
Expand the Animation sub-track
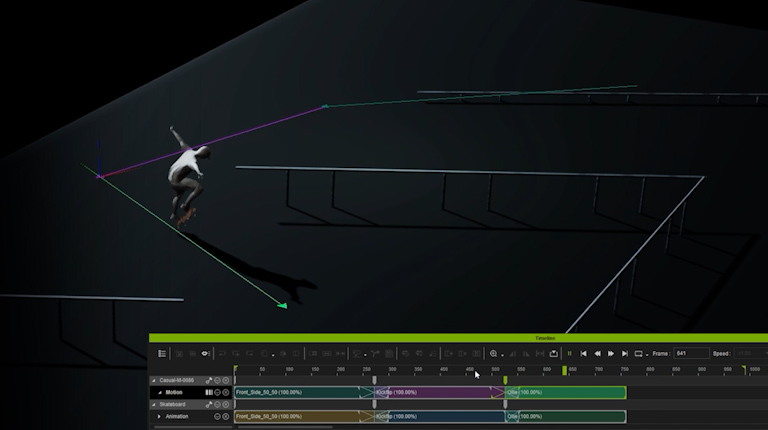[159, 416]
